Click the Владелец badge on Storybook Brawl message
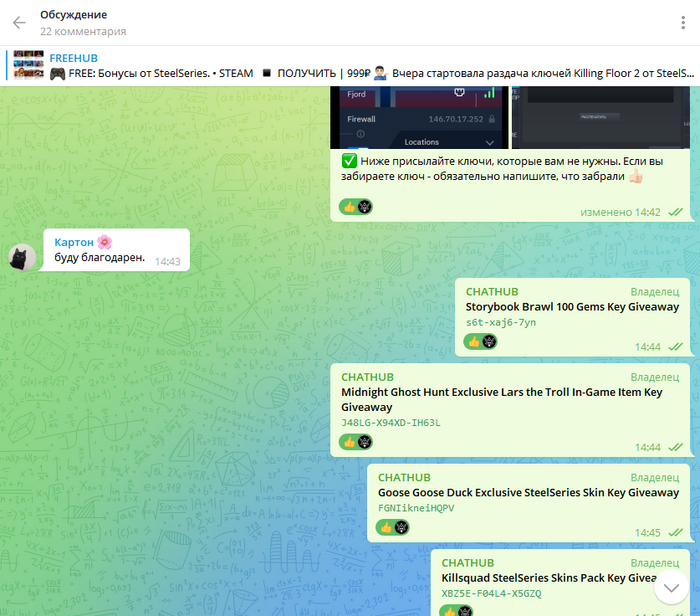Image resolution: width=700 pixels, height=616 pixels. 654,292
